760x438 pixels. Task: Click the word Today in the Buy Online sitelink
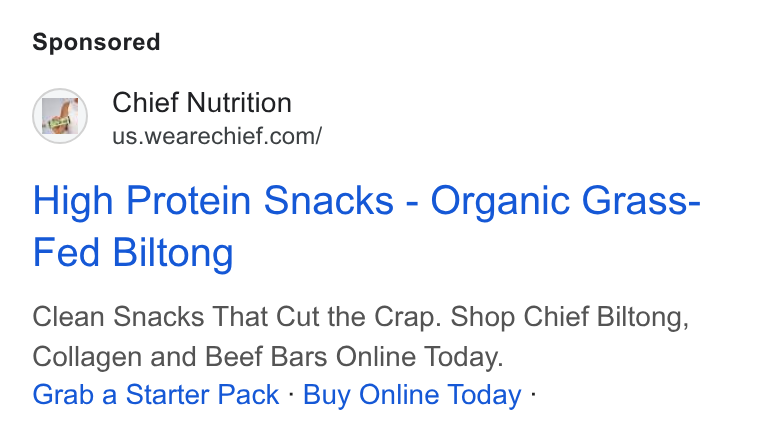[x=484, y=394]
